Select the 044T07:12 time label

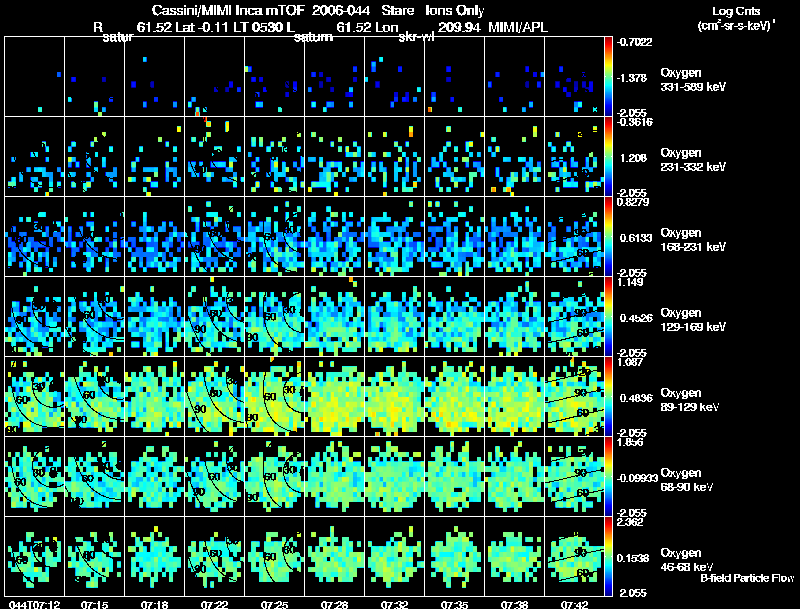click(x=35, y=604)
